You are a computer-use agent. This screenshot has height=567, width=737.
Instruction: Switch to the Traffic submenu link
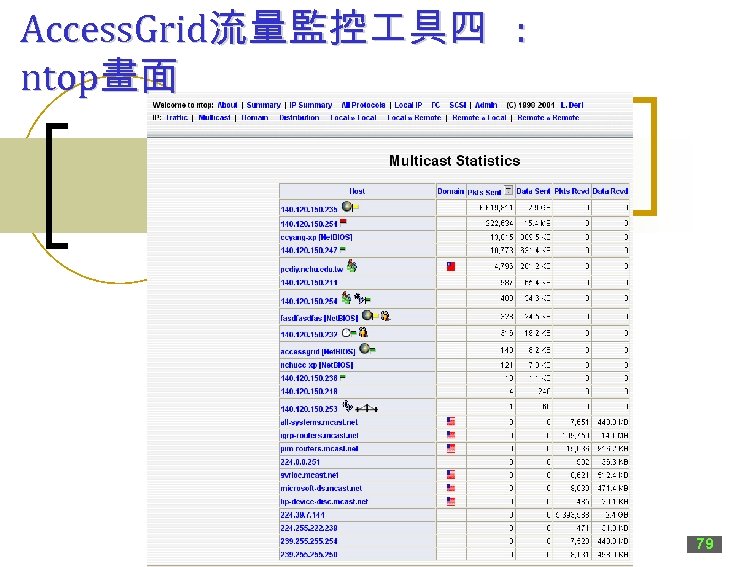pos(177,118)
